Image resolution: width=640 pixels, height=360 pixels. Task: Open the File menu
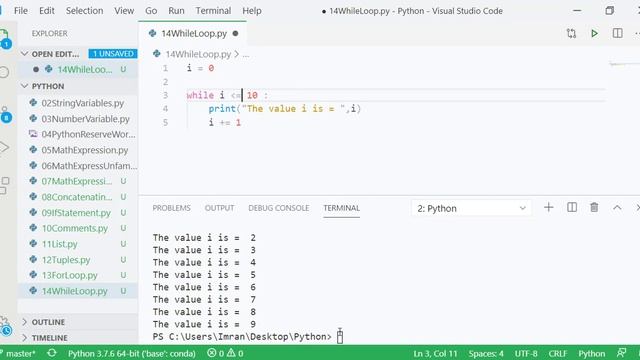pyautogui.click(x=21, y=11)
